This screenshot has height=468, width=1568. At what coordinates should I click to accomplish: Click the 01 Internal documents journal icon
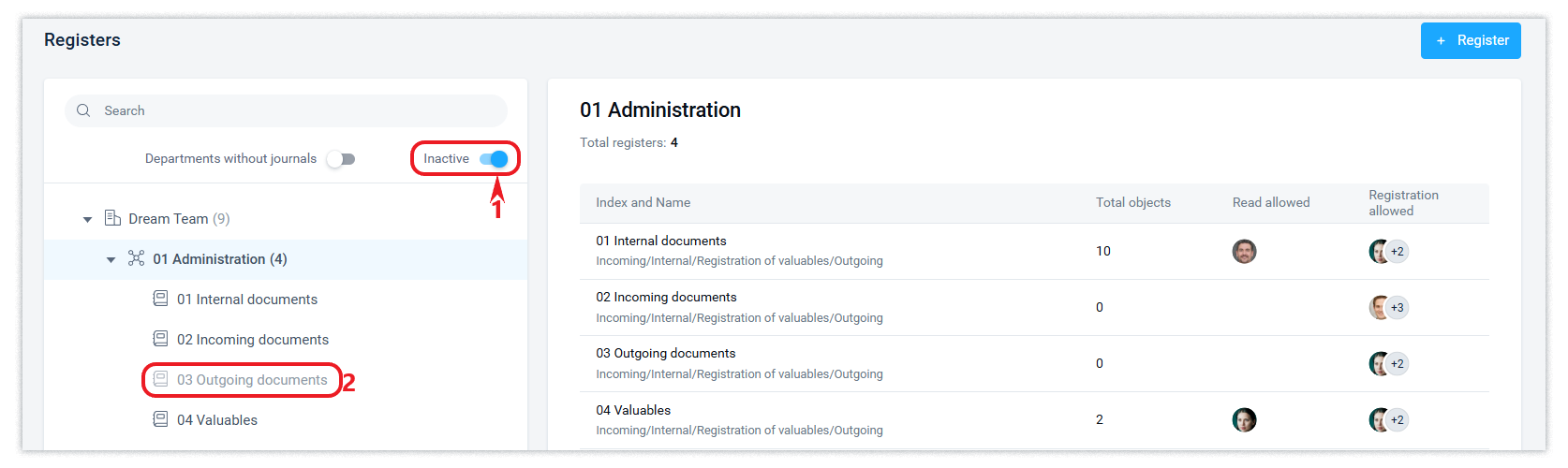[x=161, y=299]
